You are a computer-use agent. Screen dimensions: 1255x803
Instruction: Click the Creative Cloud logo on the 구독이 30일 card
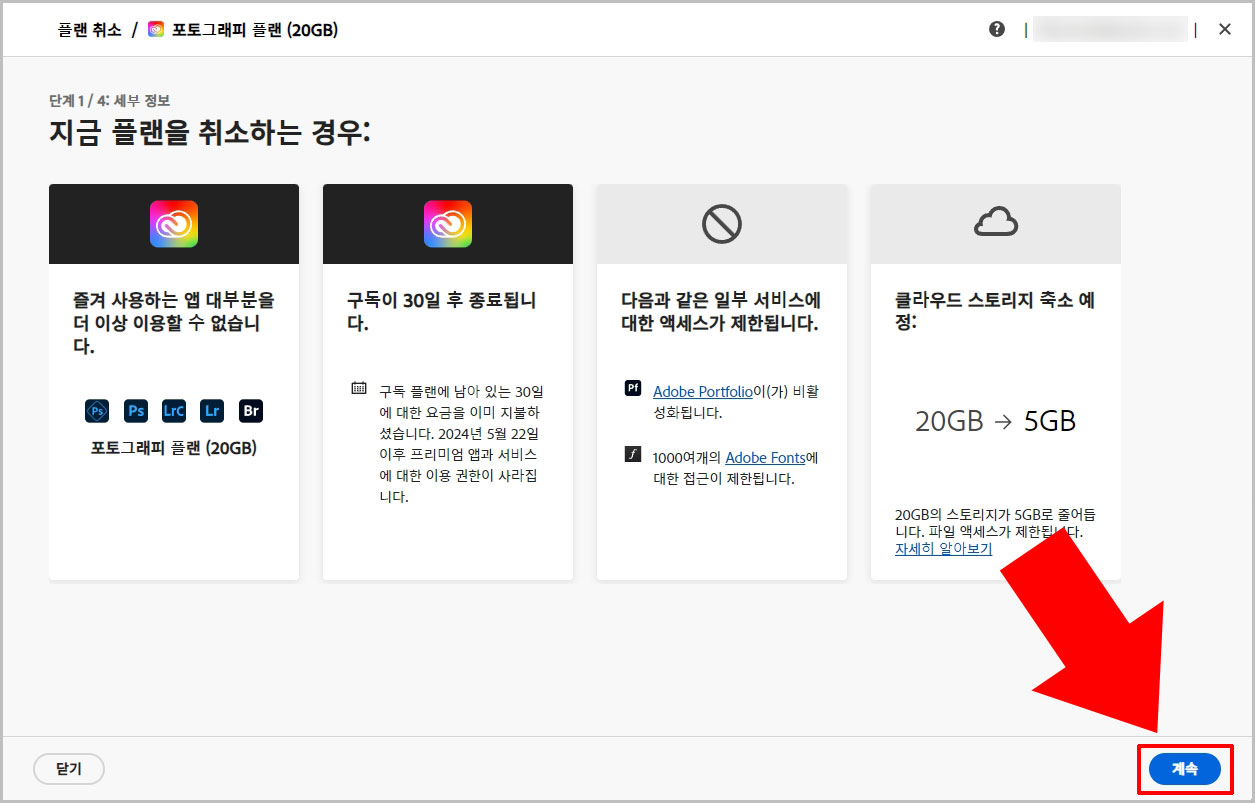click(448, 224)
